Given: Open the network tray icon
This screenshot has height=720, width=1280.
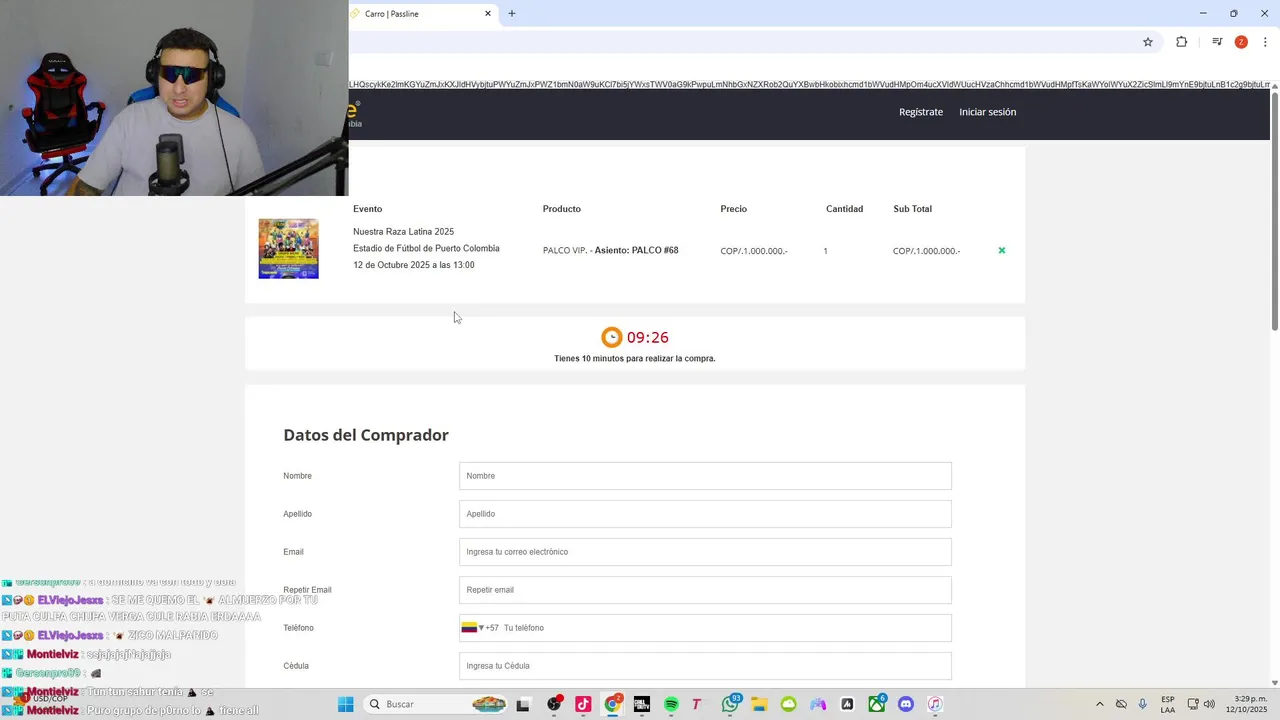Looking at the screenshot, I should click(x=1193, y=704).
